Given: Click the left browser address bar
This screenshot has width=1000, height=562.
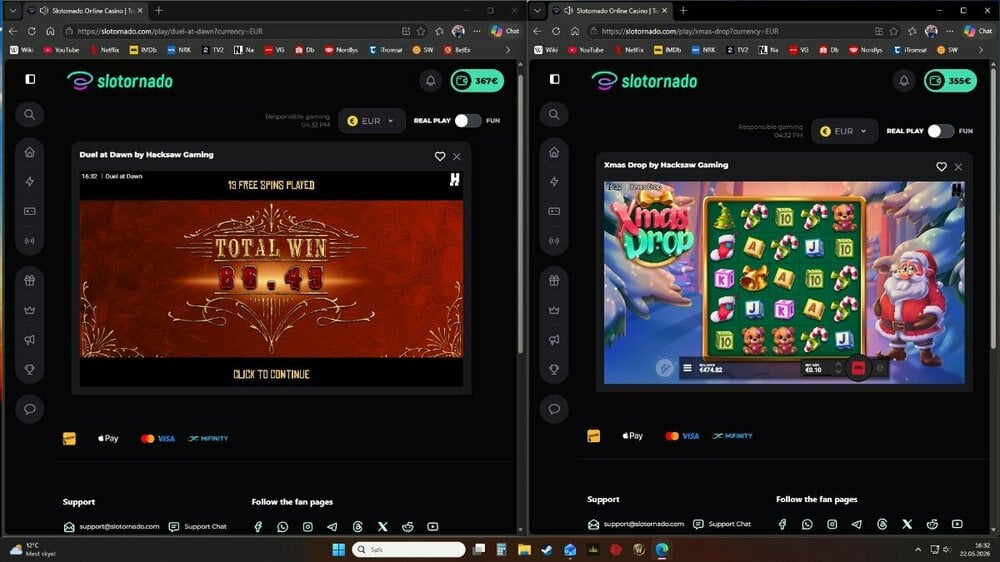Looking at the screenshot, I should coord(230,31).
